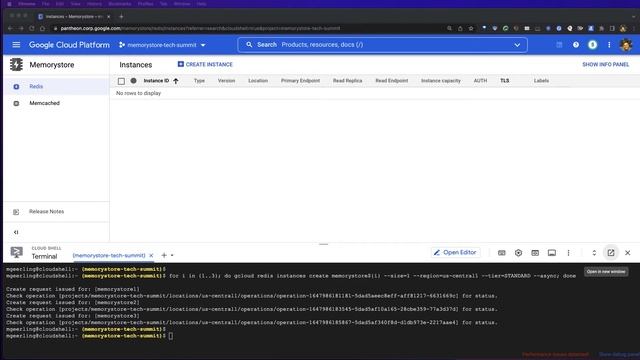Viewport: 640px width, 360px height.
Task: Focus the Products, resources, docs search field
Action: pyautogui.click(x=382, y=45)
